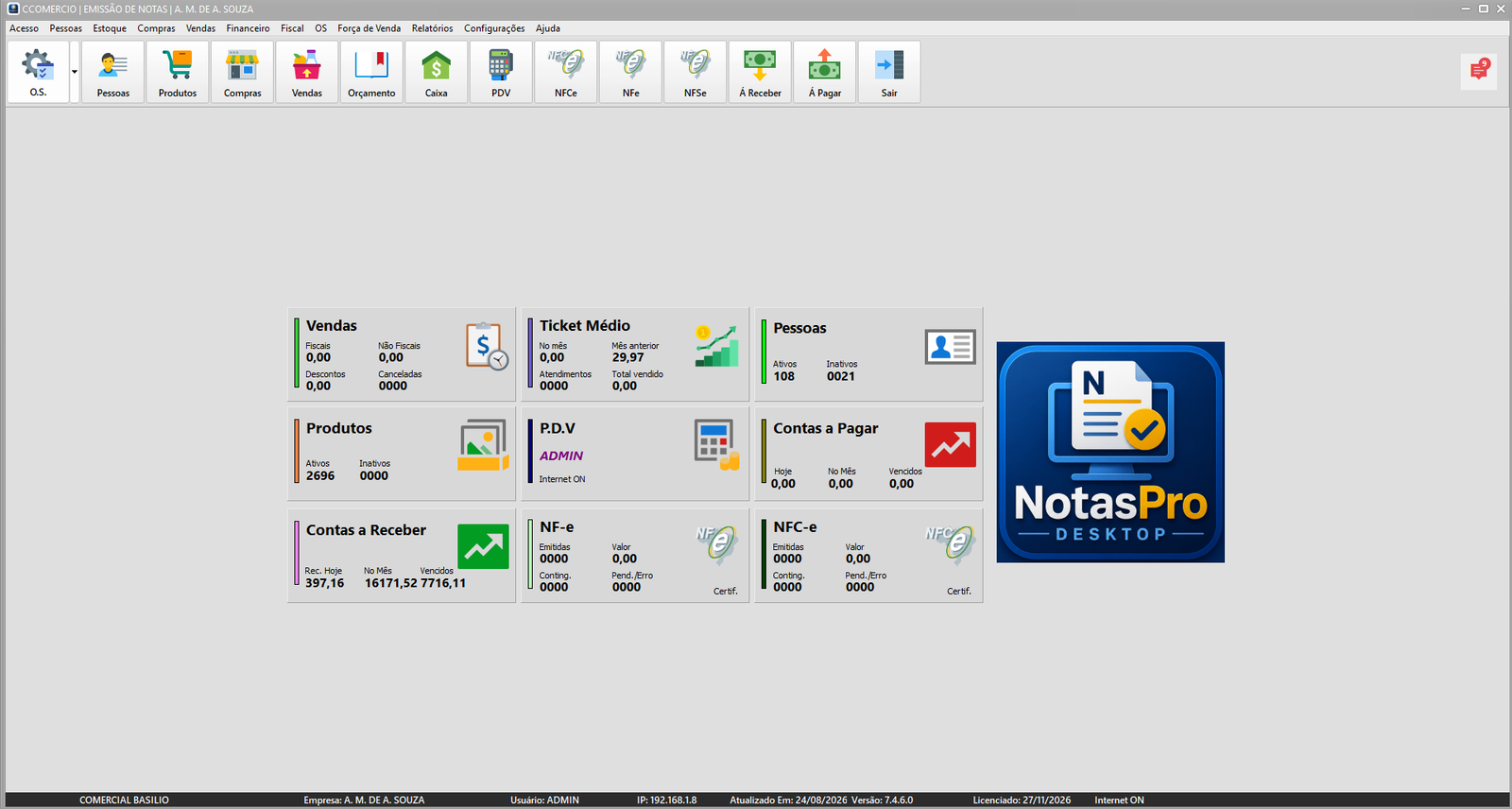1512x809 pixels.
Task: Select the Vendas dashboard card title
Action: click(332, 326)
